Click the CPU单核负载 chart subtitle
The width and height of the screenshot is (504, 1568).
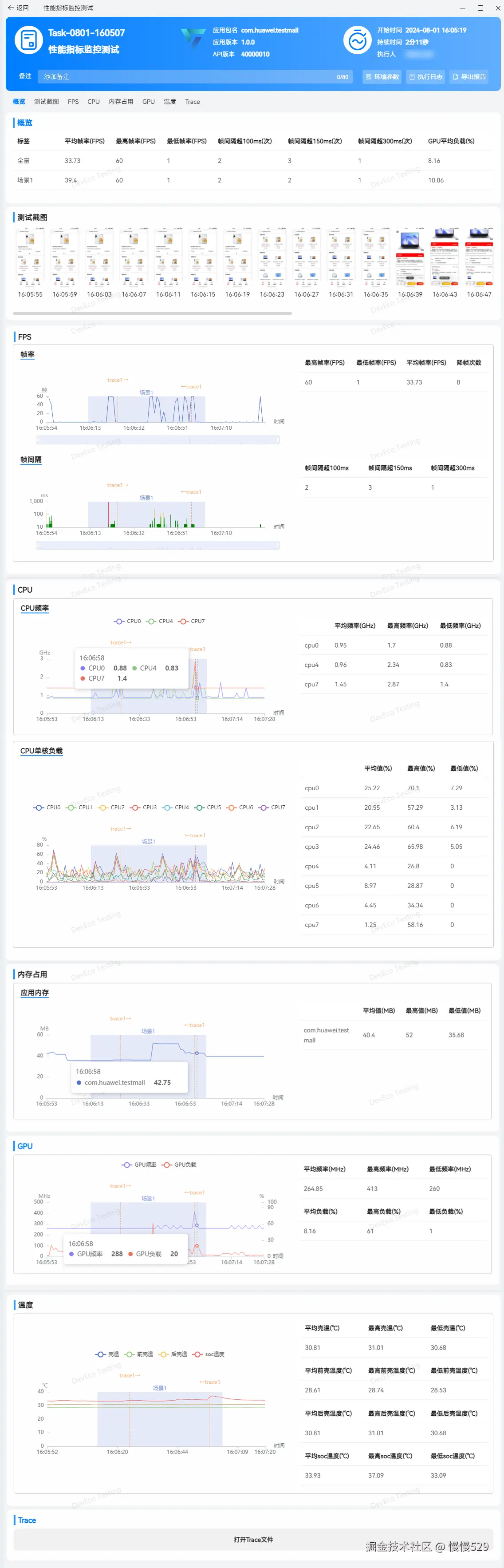tap(41, 751)
